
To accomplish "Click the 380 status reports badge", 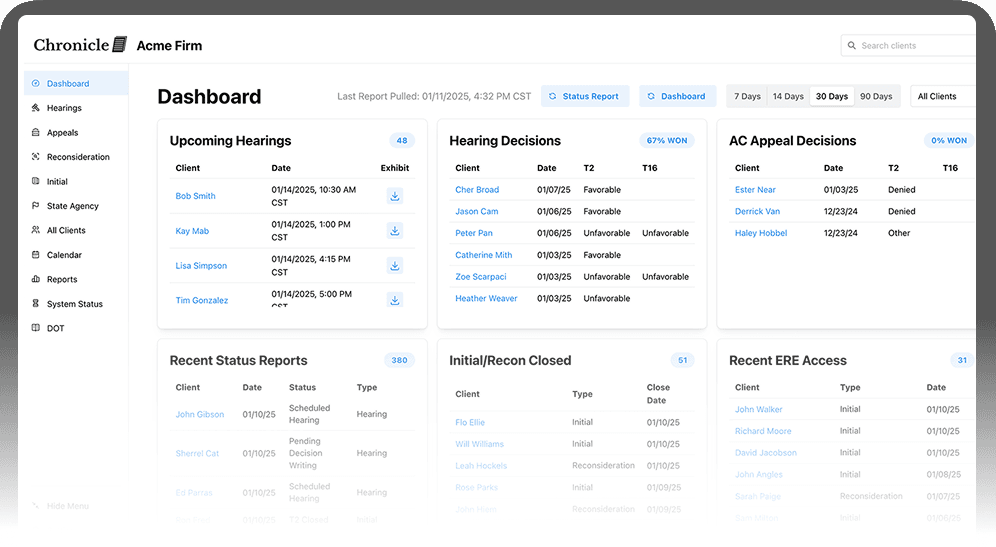I will coord(400,360).
